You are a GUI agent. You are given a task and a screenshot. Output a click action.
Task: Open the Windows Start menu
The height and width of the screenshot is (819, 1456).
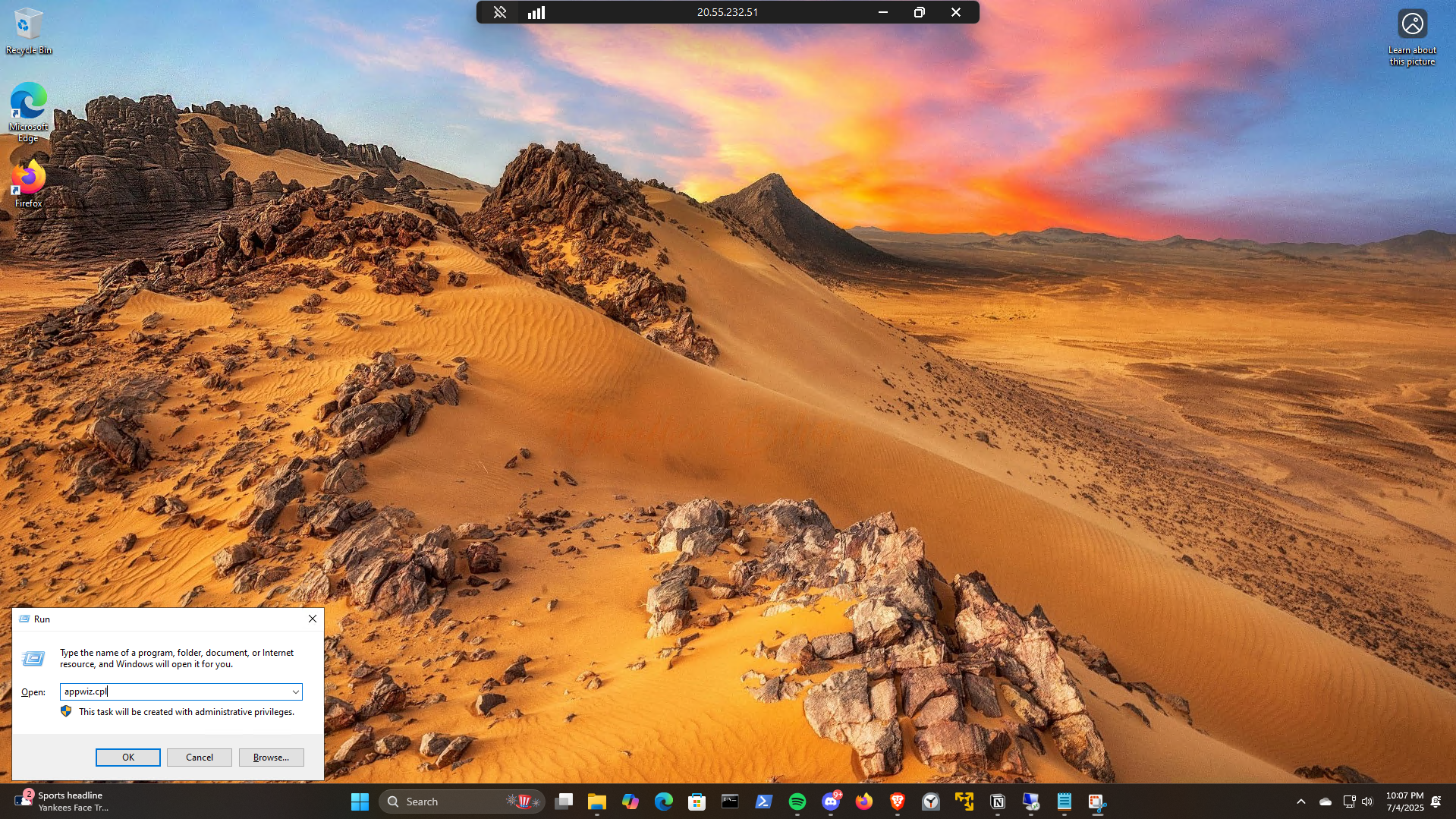pos(360,802)
